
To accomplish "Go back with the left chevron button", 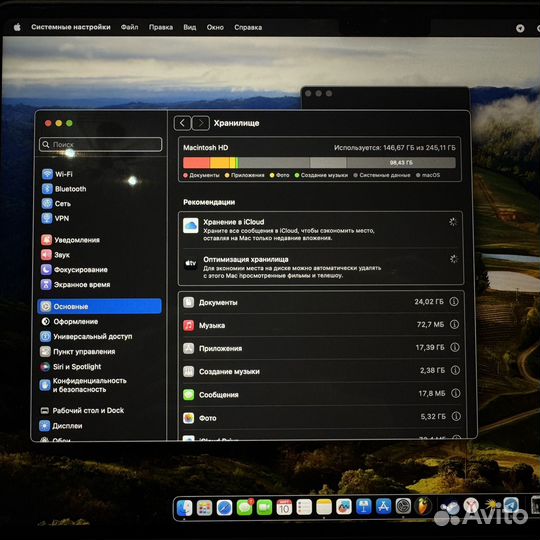I will click(183, 123).
